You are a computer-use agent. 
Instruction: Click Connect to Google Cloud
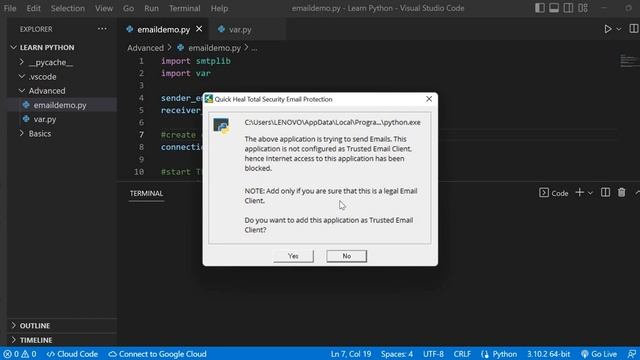pos(158,354)
